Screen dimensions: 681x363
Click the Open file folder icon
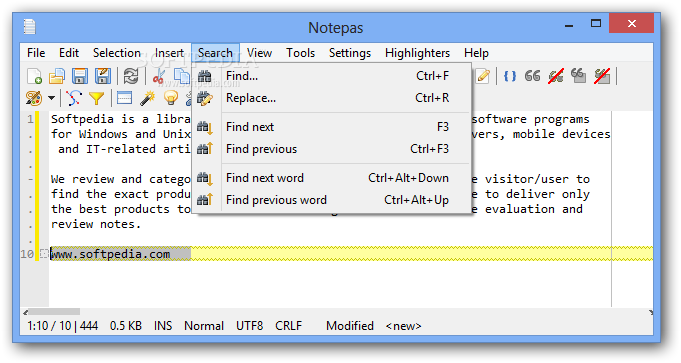click(57, 76)
